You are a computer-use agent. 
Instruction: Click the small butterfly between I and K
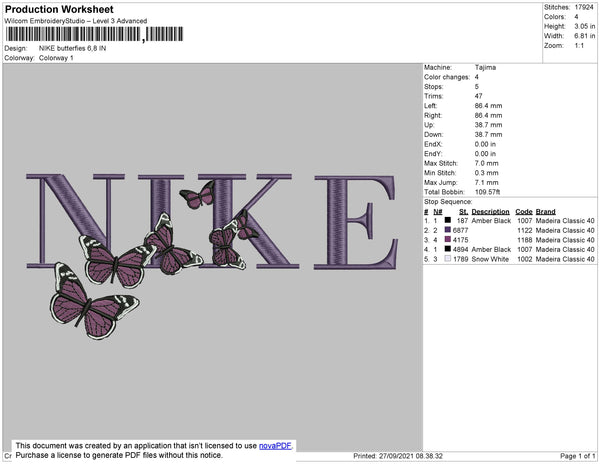pos(198,195)
